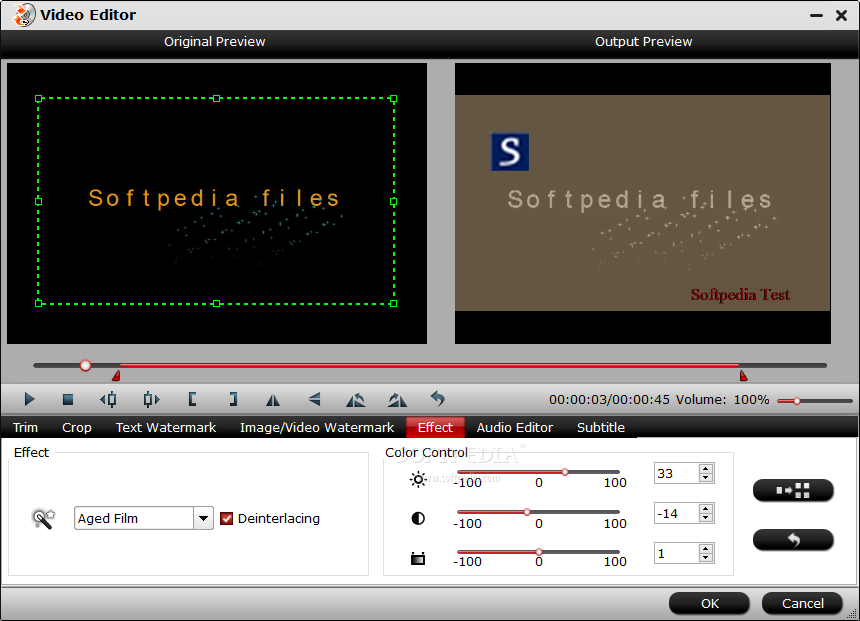
Task: Switch to the Text Watermark tab
Action: (166, 427)
